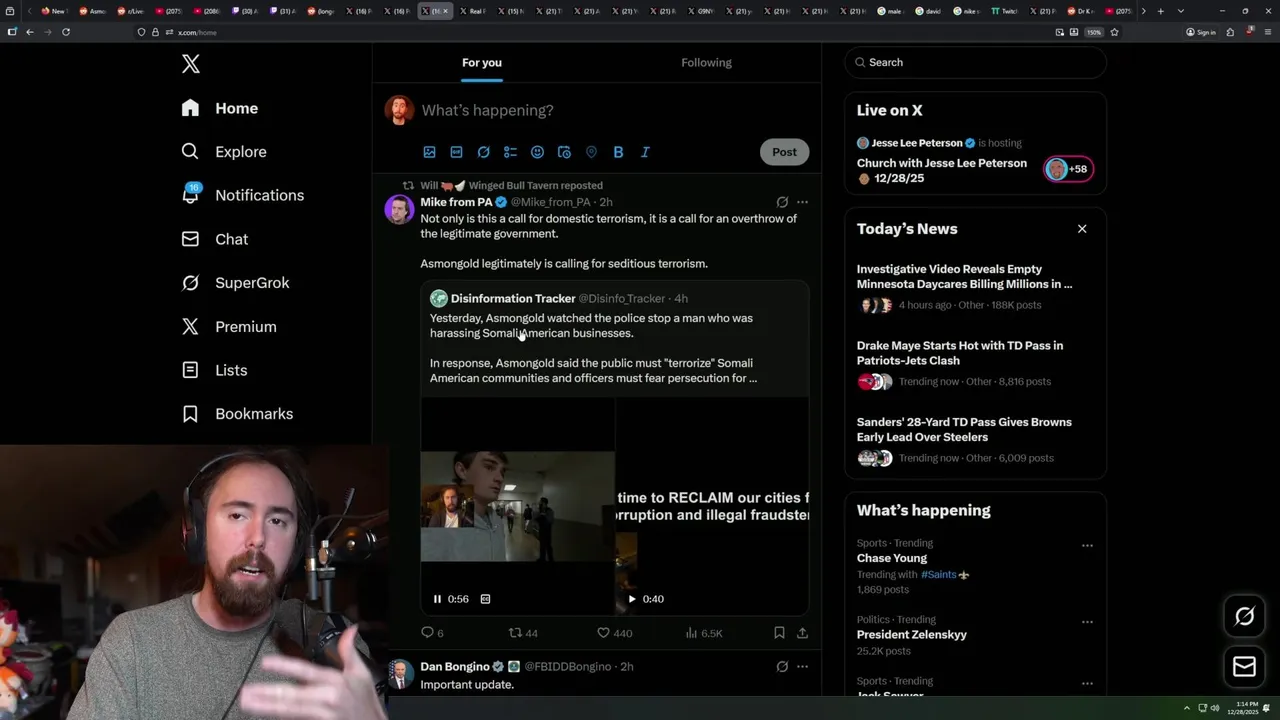Open more options for Chase Young trend
Viewport: 1280px width, 720px height.
point(1087,546)
